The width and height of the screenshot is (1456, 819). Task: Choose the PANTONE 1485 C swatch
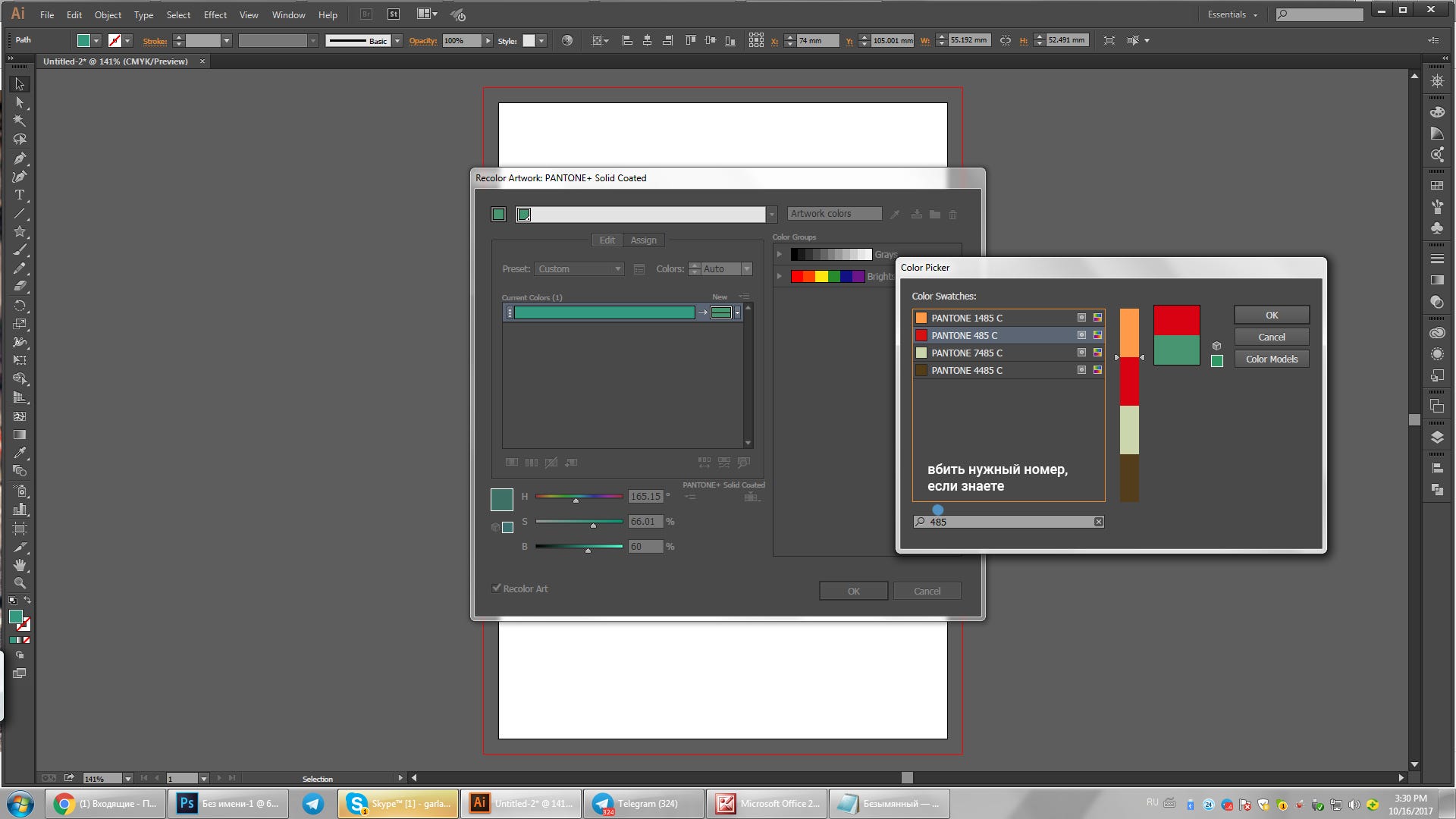(x=1009, y=318)
